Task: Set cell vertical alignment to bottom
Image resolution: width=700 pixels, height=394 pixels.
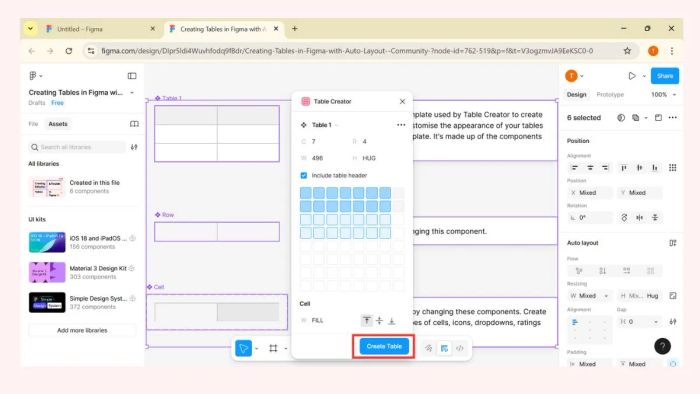Action: point(392,320)
